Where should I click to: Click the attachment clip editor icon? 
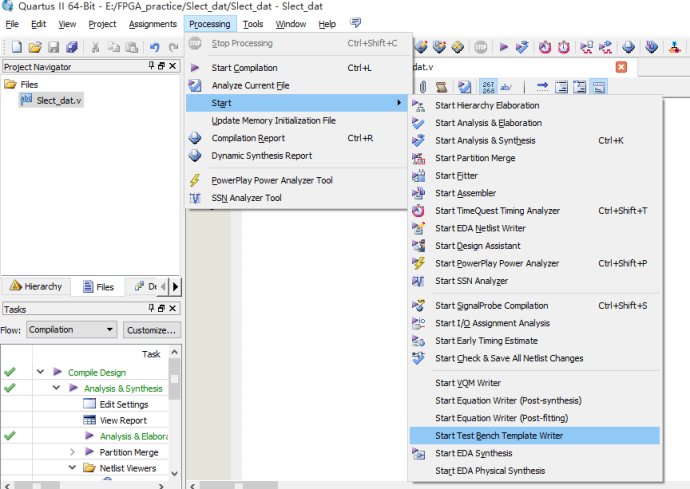tap(423, 87)
